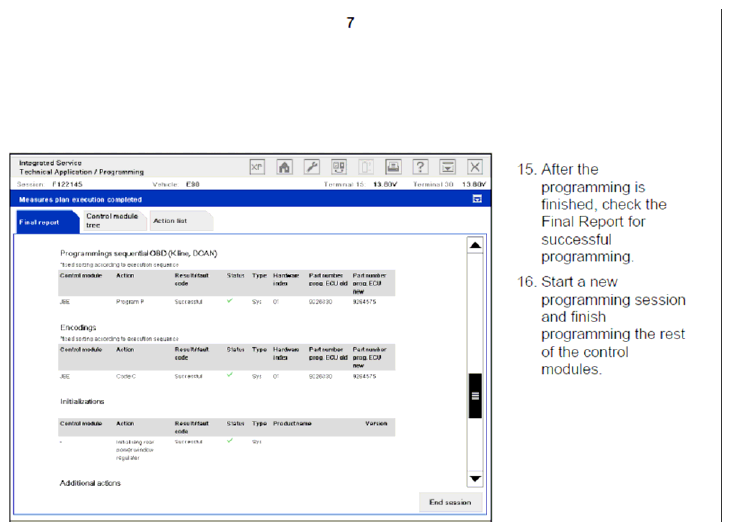Collapse the blue header bar panel icon
This screenshot has width=731, height=531.
(x=477, y=199)
